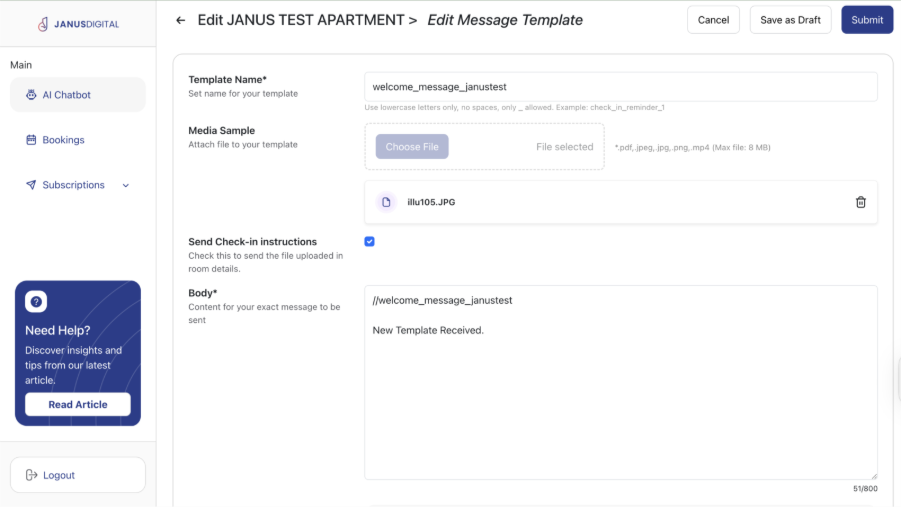Click the Bookings calendar icon
Viewport: 901px width, 507px height.
click(32, 140)
